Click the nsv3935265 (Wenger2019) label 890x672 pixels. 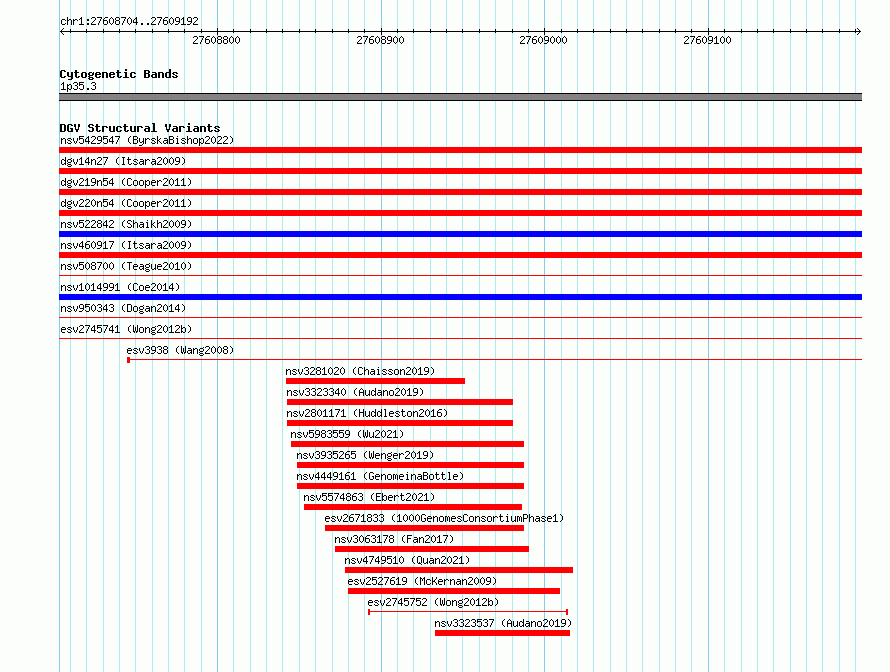coord(365,455)
